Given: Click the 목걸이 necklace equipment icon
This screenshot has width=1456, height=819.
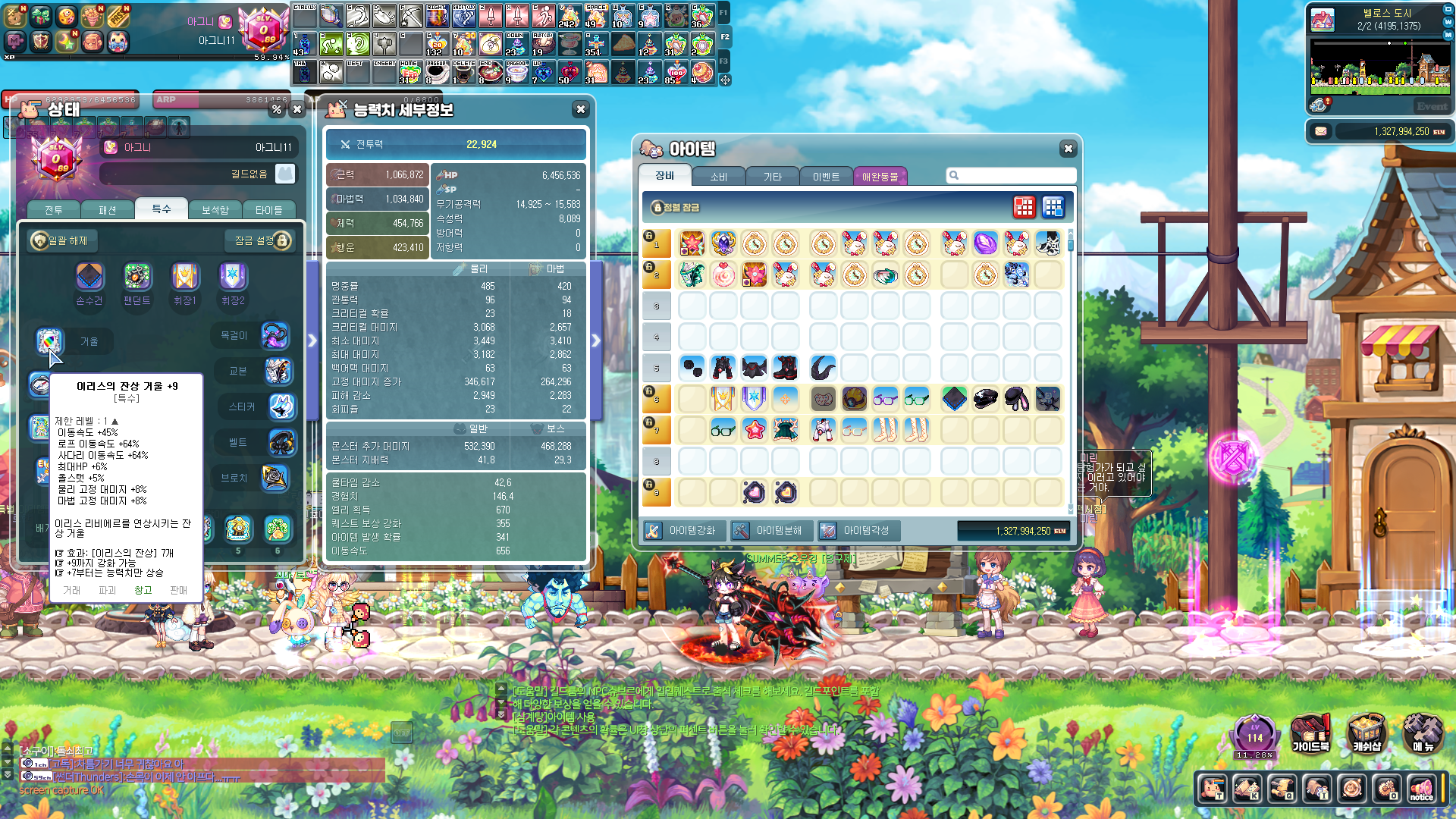Looking at the screenshot, I should point(275,335).
